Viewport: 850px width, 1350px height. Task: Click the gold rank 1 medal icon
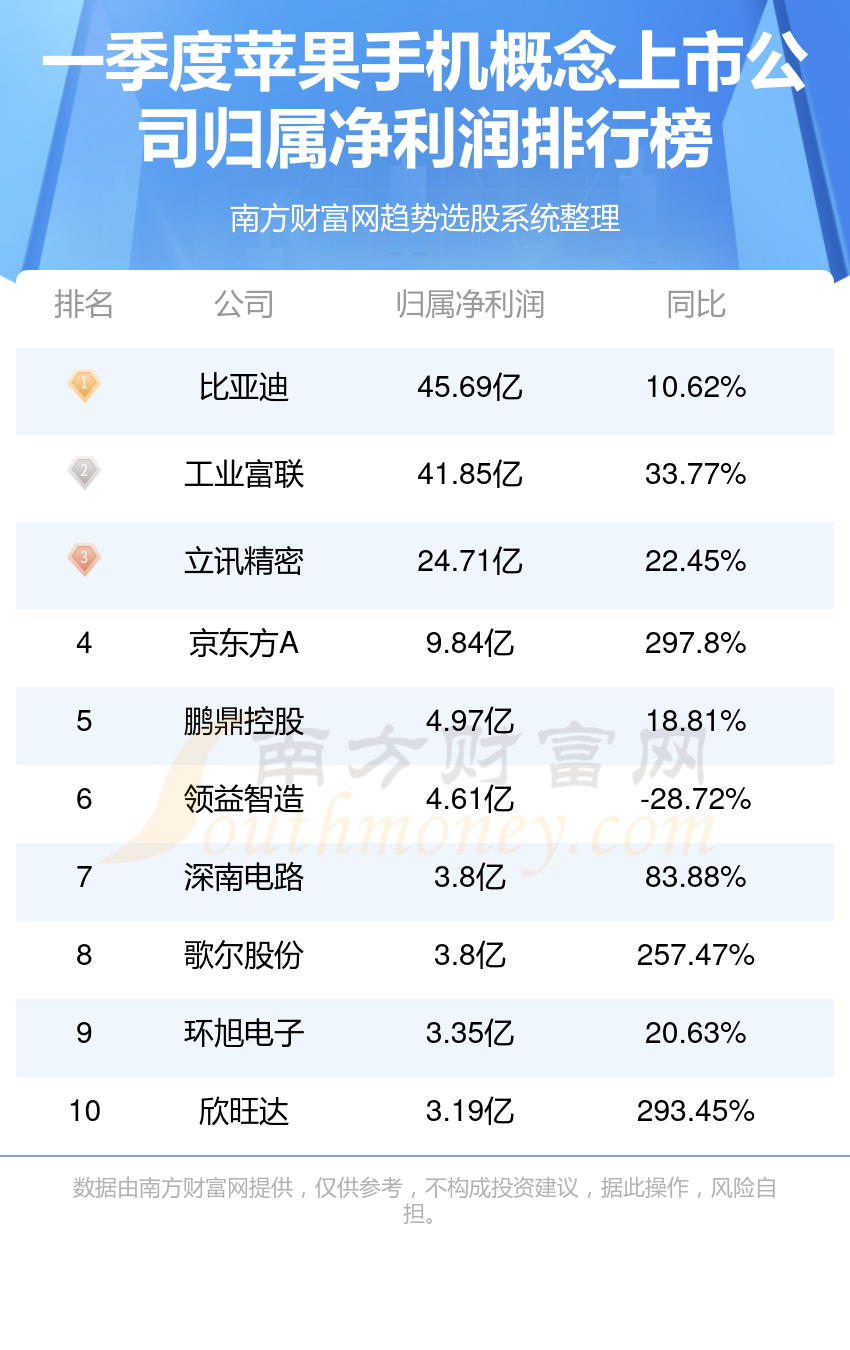coord(84,386)
